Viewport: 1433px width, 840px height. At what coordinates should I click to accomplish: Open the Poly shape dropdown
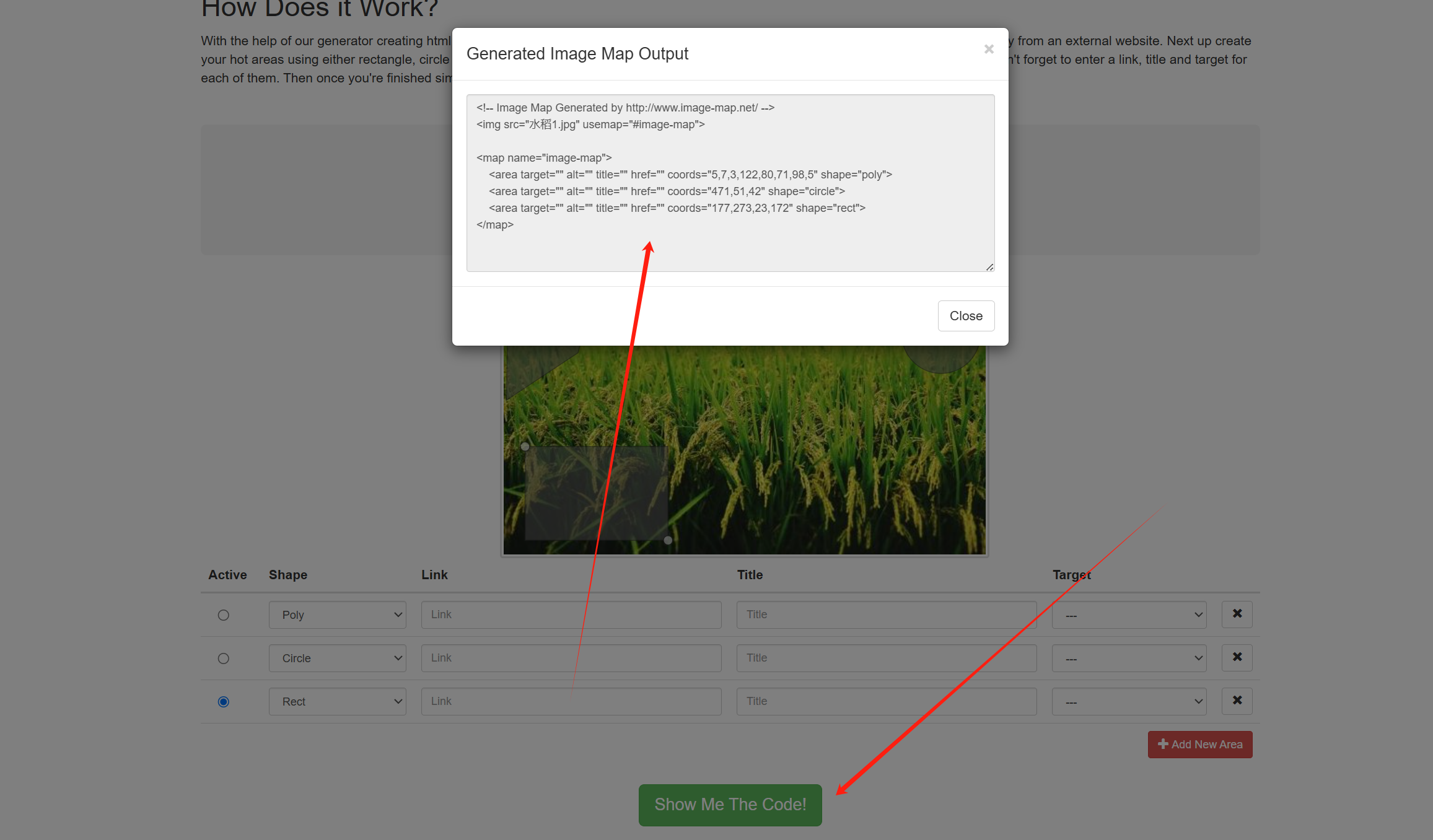[337, 615]
